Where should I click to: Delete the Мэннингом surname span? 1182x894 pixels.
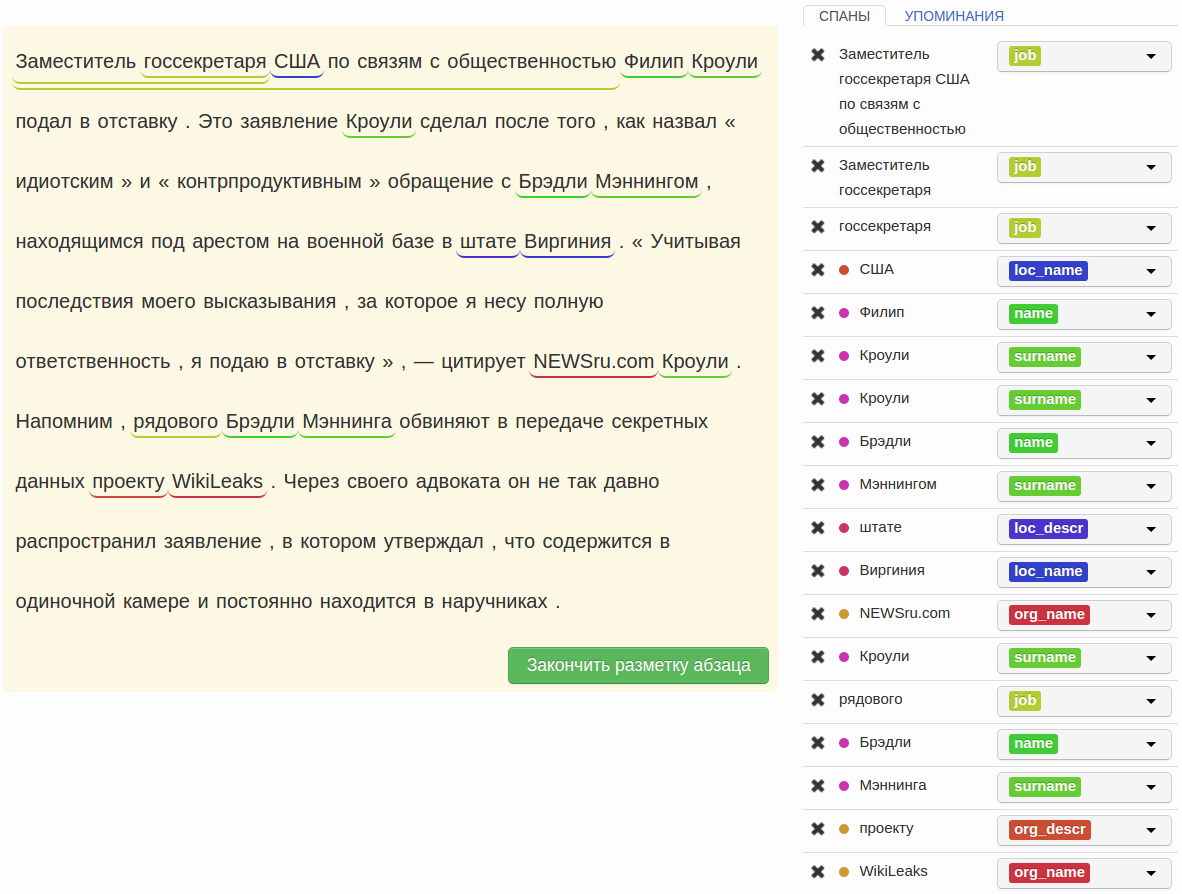pyautogui.click(x=817, y=485)
